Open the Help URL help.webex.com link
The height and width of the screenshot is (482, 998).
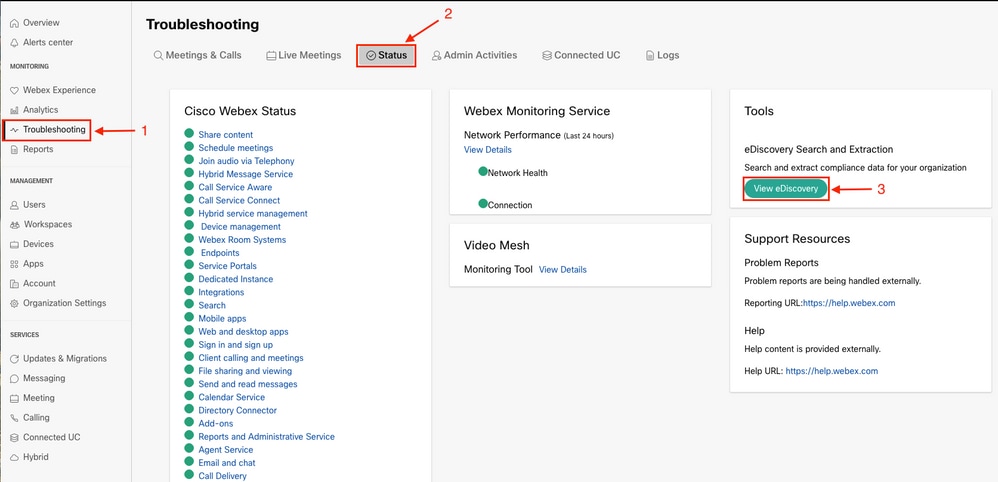[x=832, y=371]
